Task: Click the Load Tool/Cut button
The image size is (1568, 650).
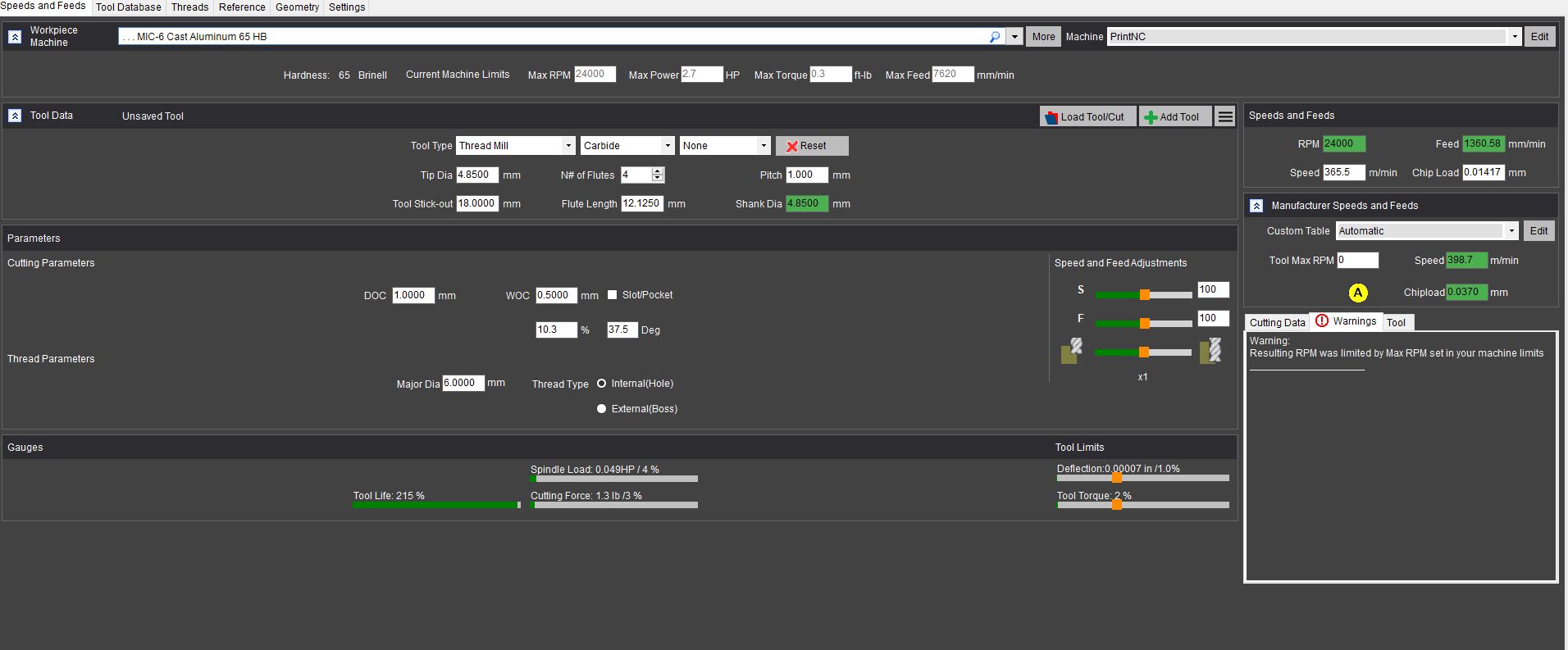Action: pyautogui.click(x=1087, y=117)
